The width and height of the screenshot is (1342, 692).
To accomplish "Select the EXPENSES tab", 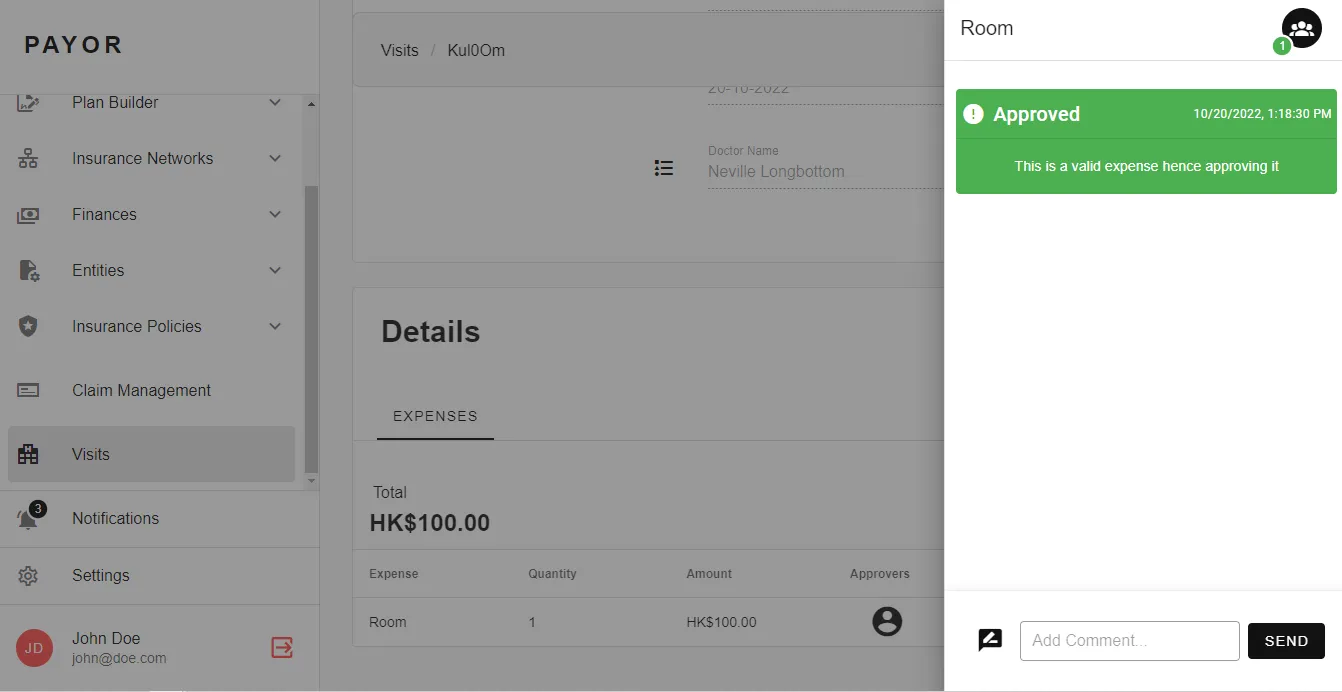I will 435,416.
